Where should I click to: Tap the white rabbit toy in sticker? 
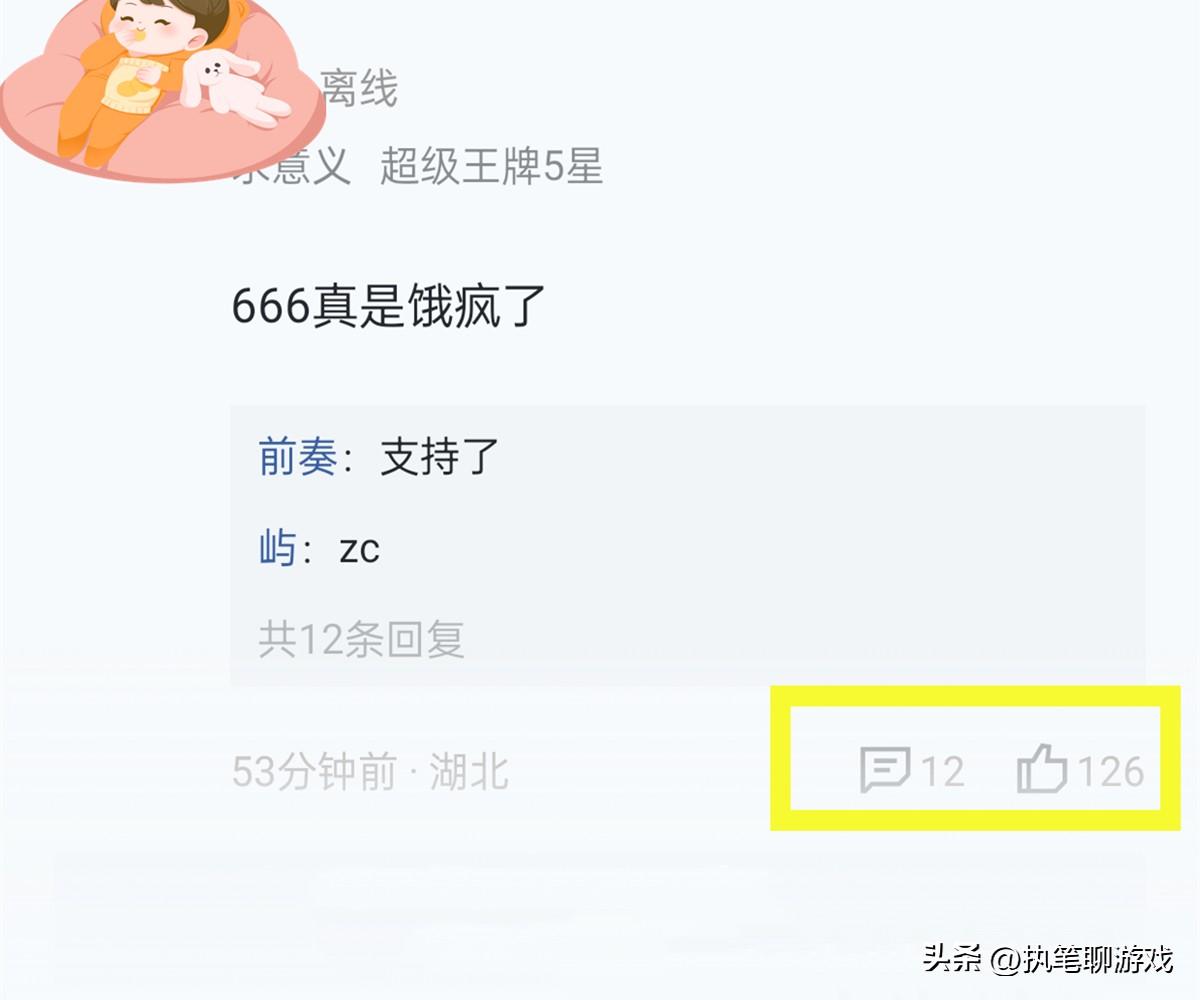point(236,88)
